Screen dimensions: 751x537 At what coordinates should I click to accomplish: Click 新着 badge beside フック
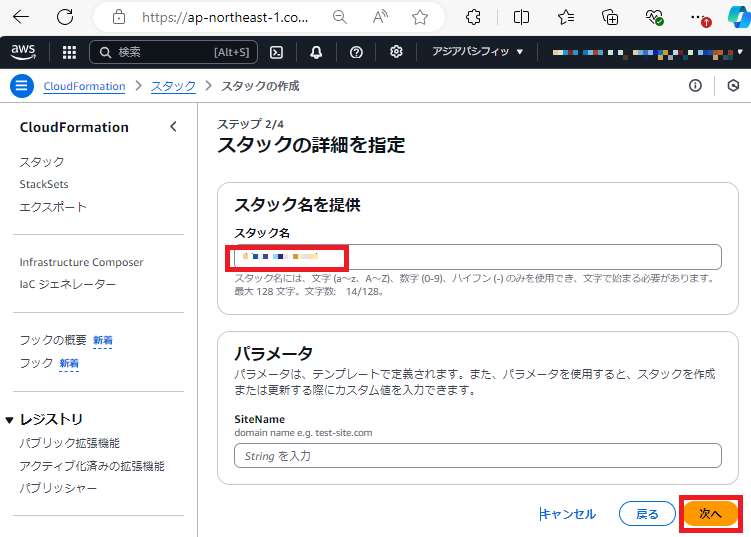(69, 364)
